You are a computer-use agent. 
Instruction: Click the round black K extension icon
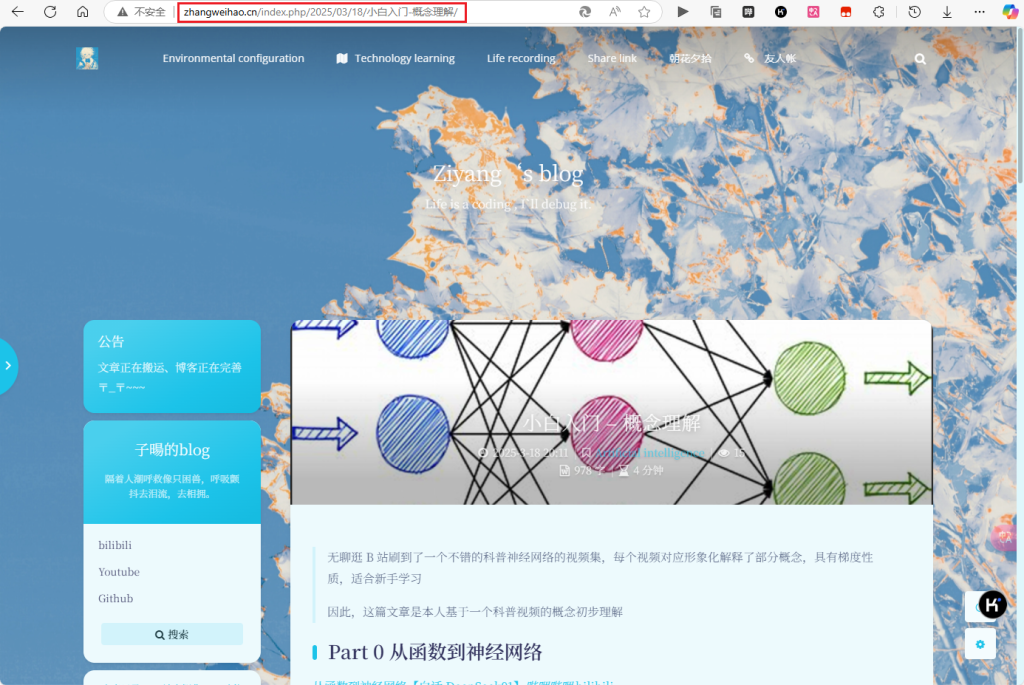pos(781,12)
